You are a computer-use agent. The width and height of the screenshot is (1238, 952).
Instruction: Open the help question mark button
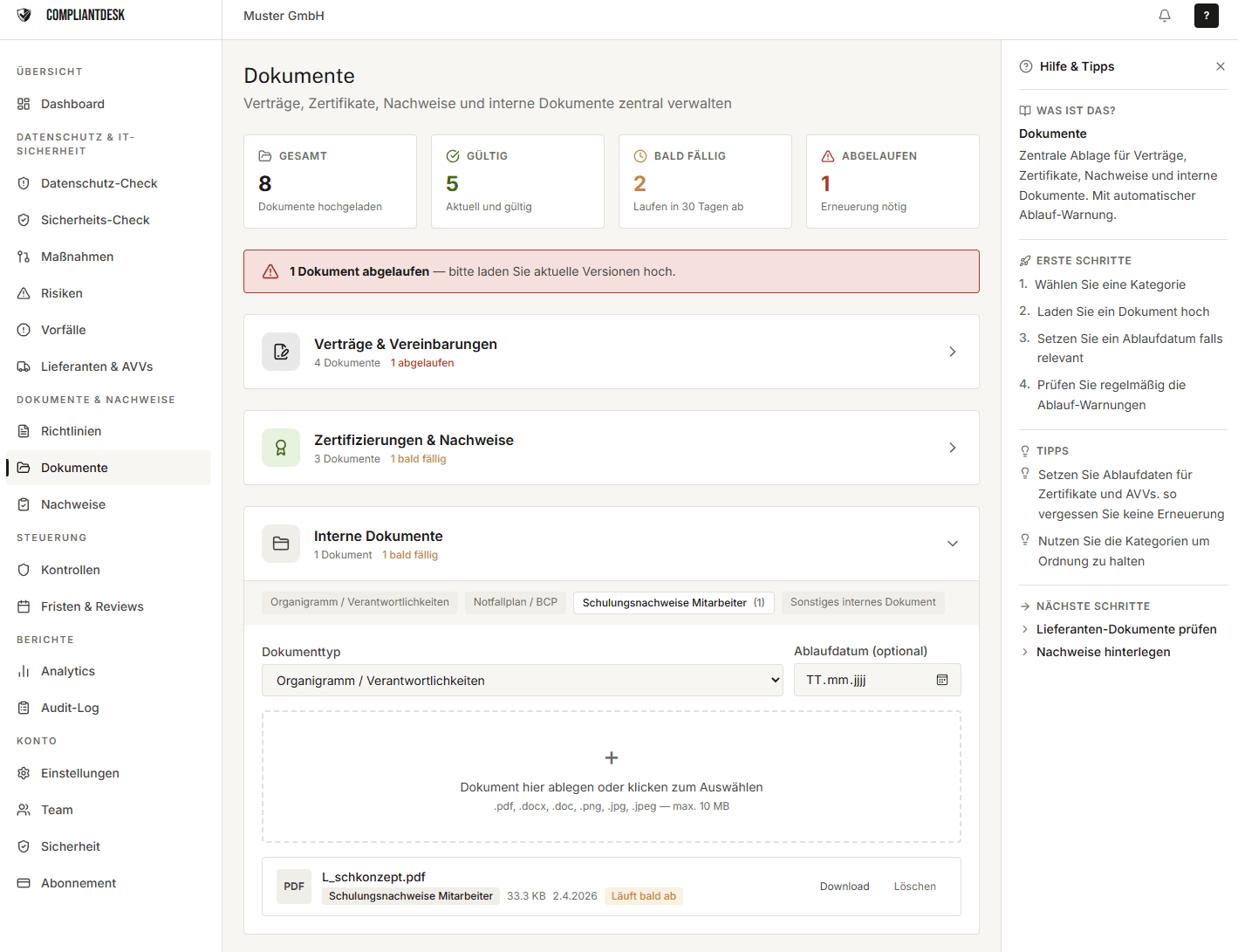tap(1206, 16)
